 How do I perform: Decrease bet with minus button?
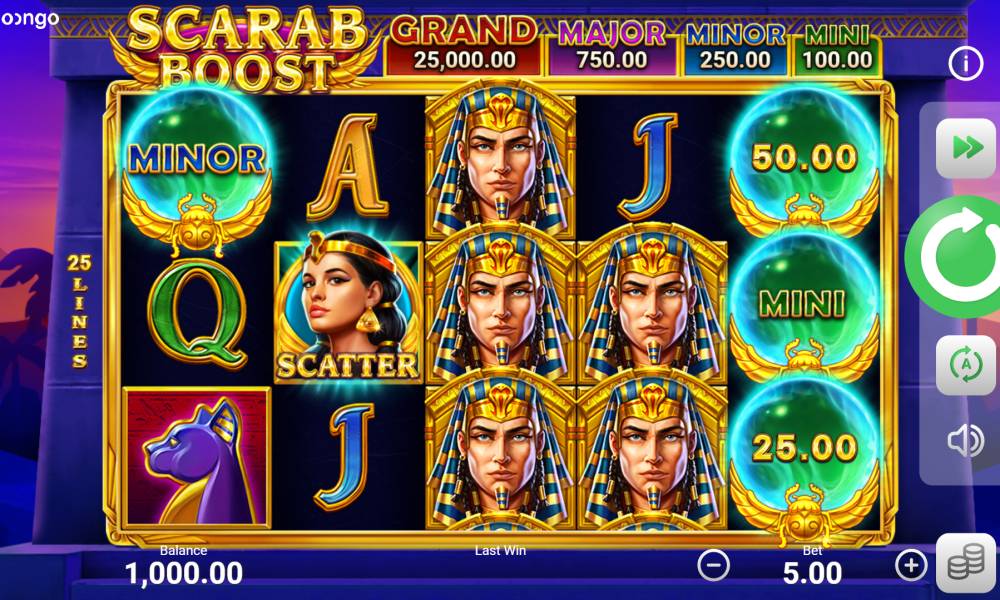click(x=713, y=564)
